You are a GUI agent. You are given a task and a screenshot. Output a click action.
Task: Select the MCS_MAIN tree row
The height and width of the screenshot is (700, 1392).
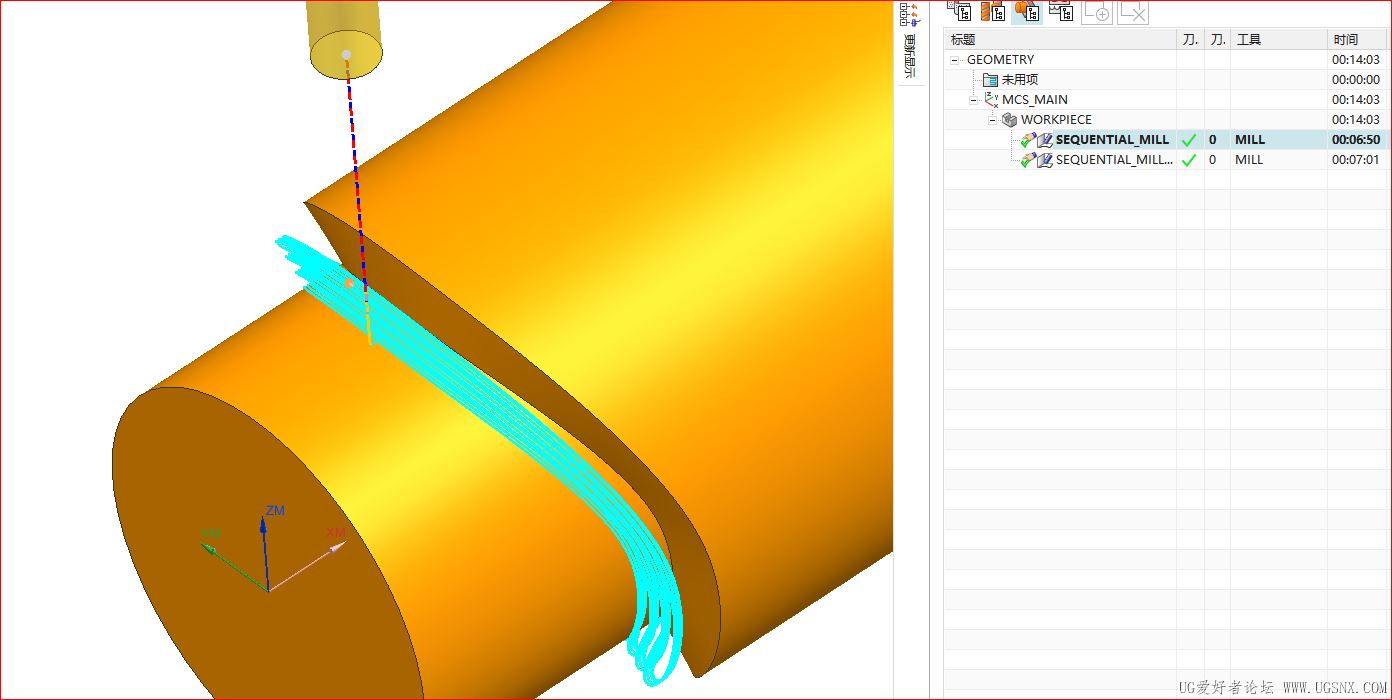tap(1166, 100)
